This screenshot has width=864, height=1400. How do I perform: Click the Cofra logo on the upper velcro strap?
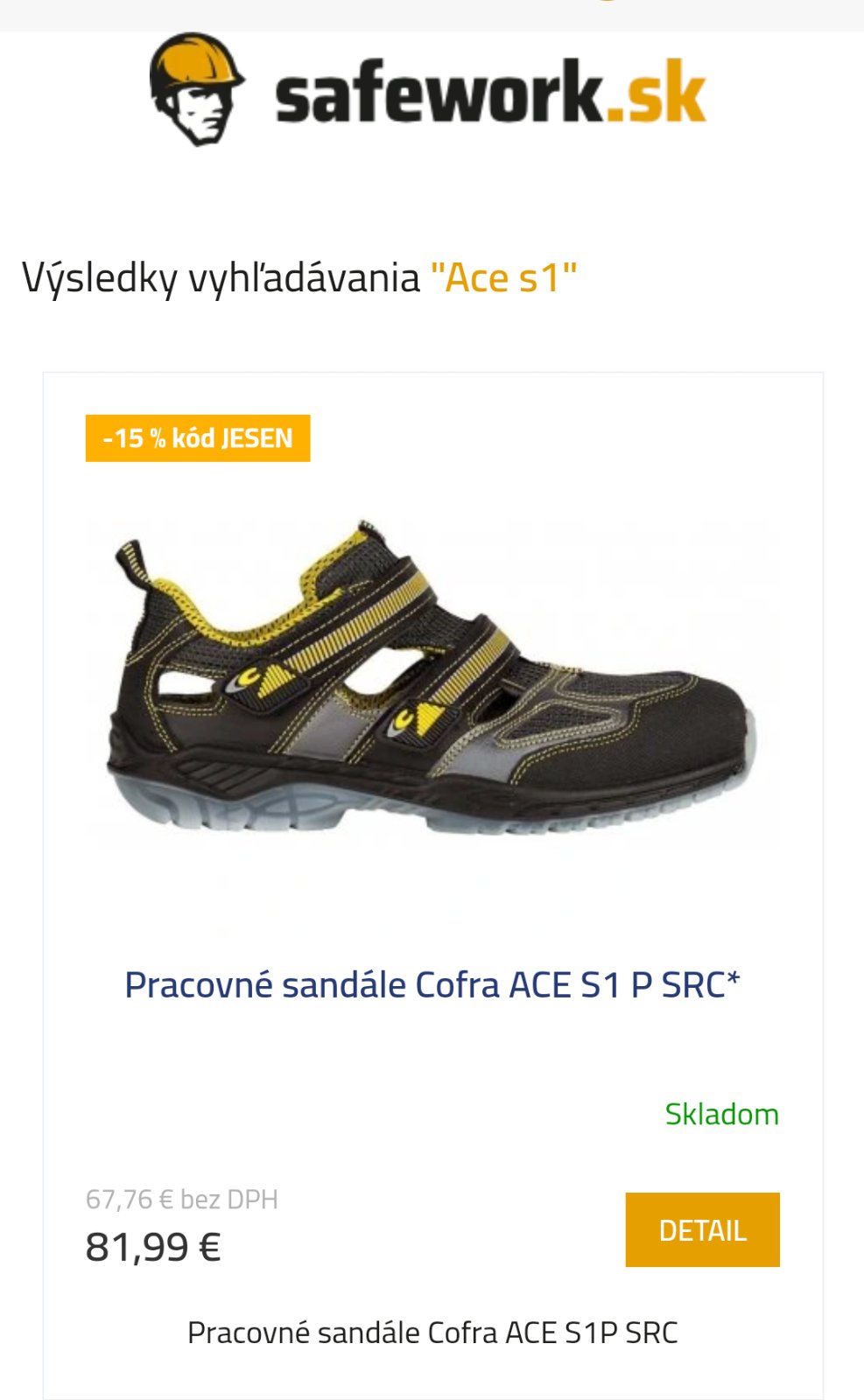pyautogui.click(x=250, y=680)
